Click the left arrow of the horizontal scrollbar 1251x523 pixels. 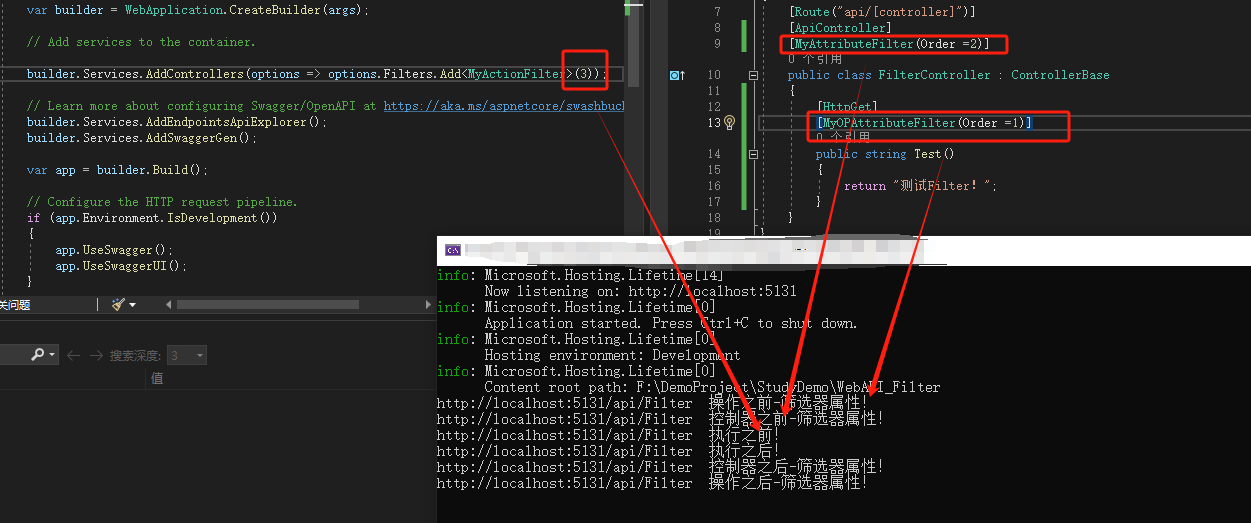168,304
